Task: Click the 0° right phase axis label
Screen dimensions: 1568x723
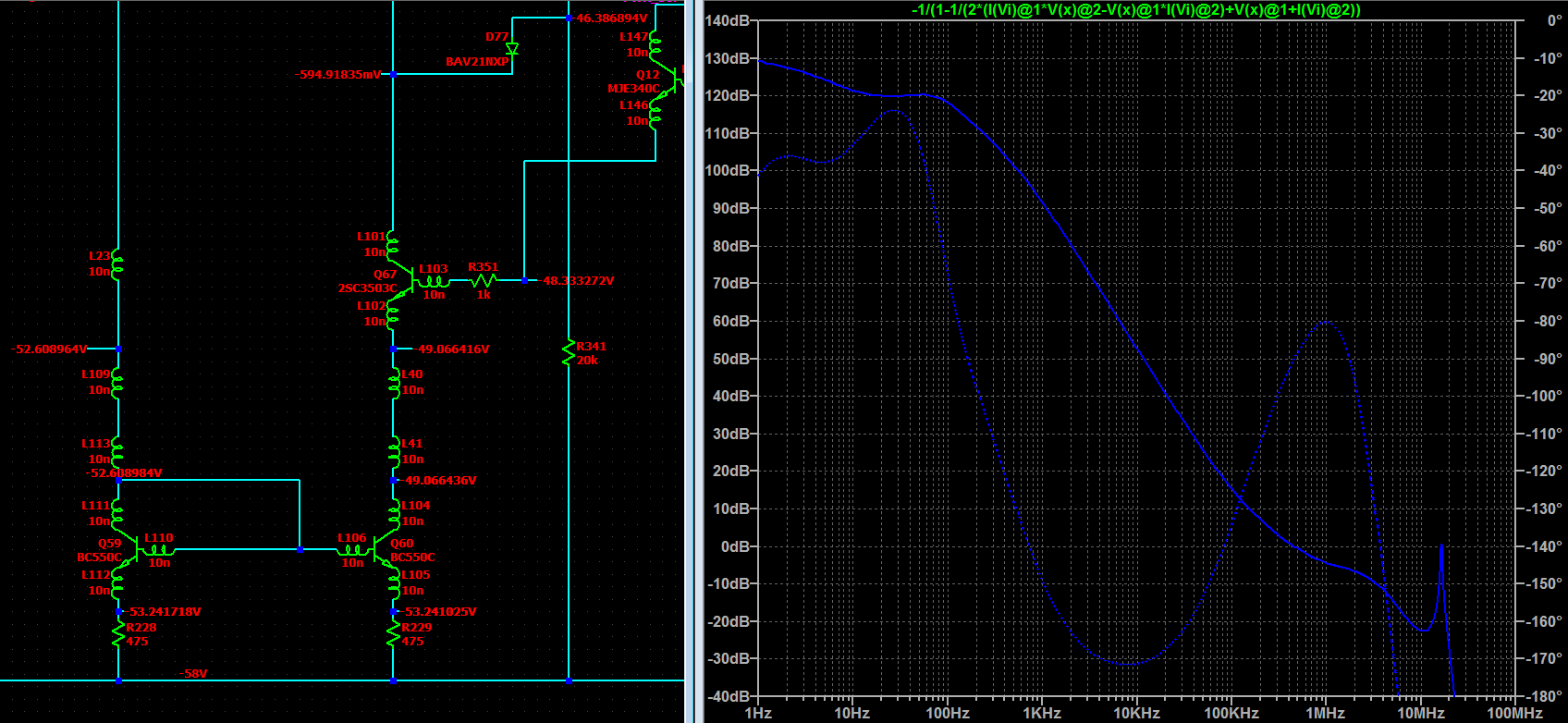Action: click(1555, 20)
